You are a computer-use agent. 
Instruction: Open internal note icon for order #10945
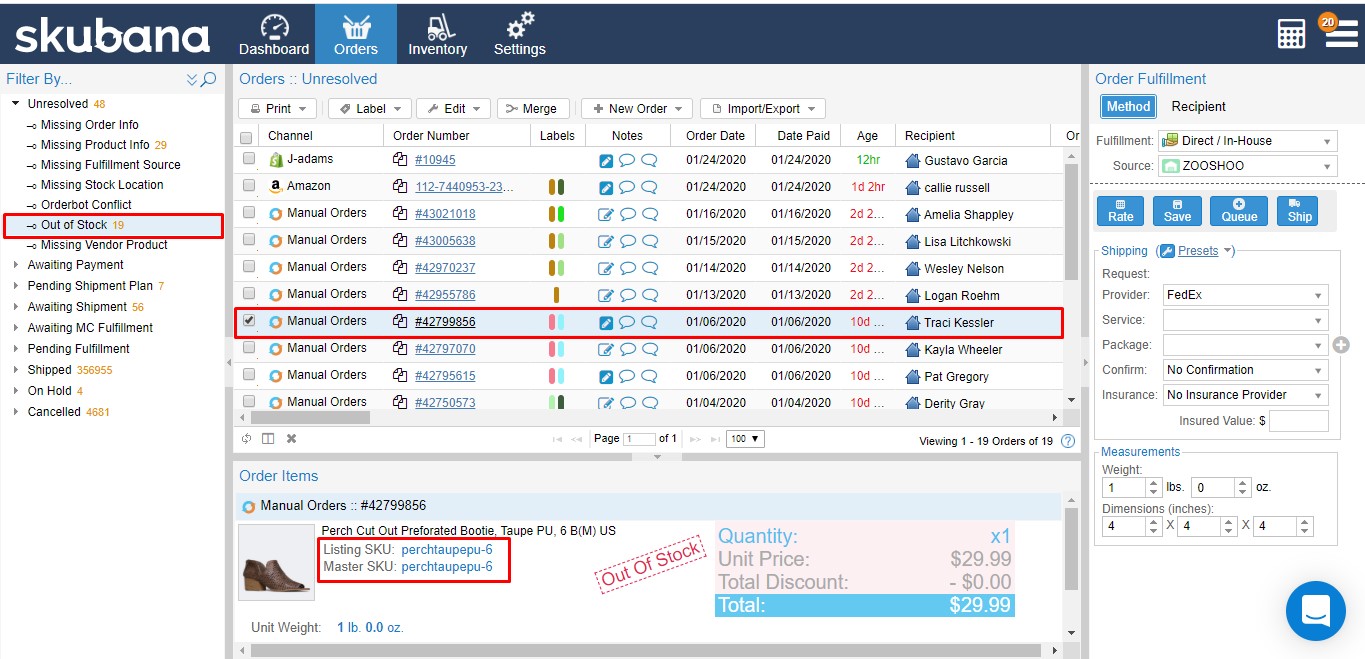click(x=606, y=160)
